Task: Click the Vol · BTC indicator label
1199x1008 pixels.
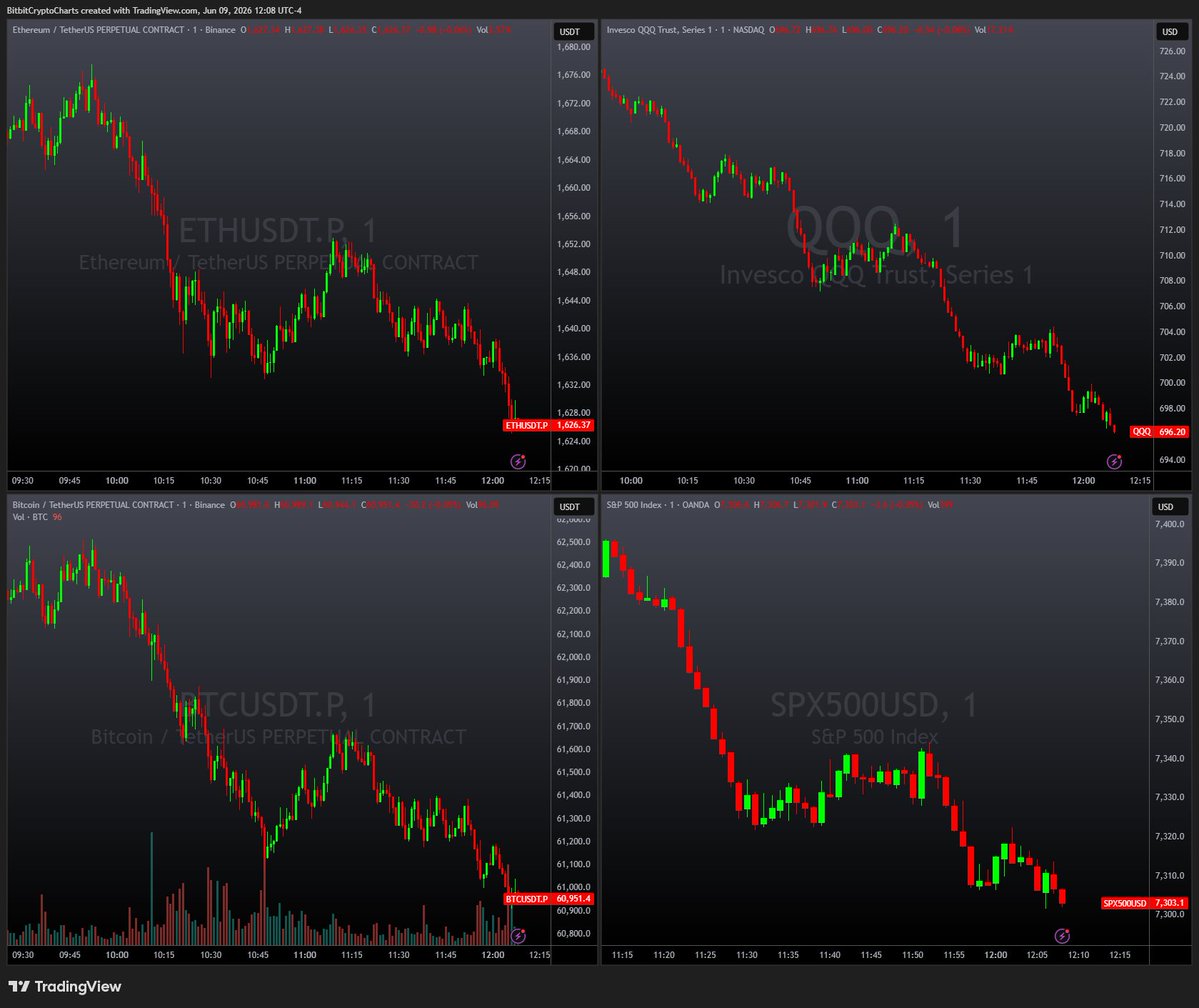Action: tap(30, 517)
